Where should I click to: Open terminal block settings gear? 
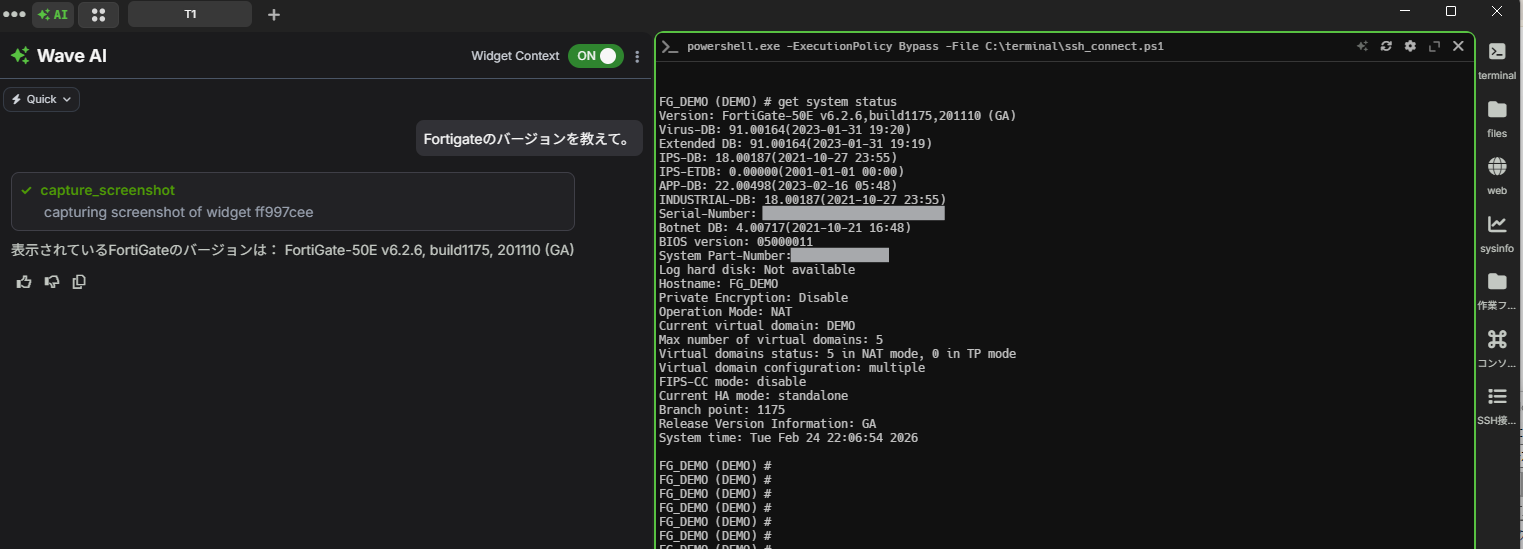1410,46
